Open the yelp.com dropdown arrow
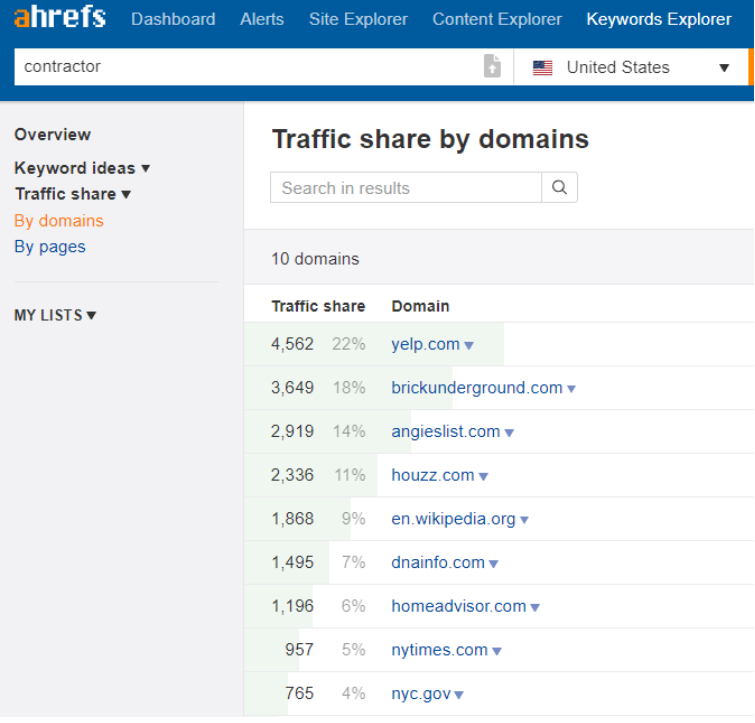The height and width of the screenshot is (723, 755). click(469, 345)
